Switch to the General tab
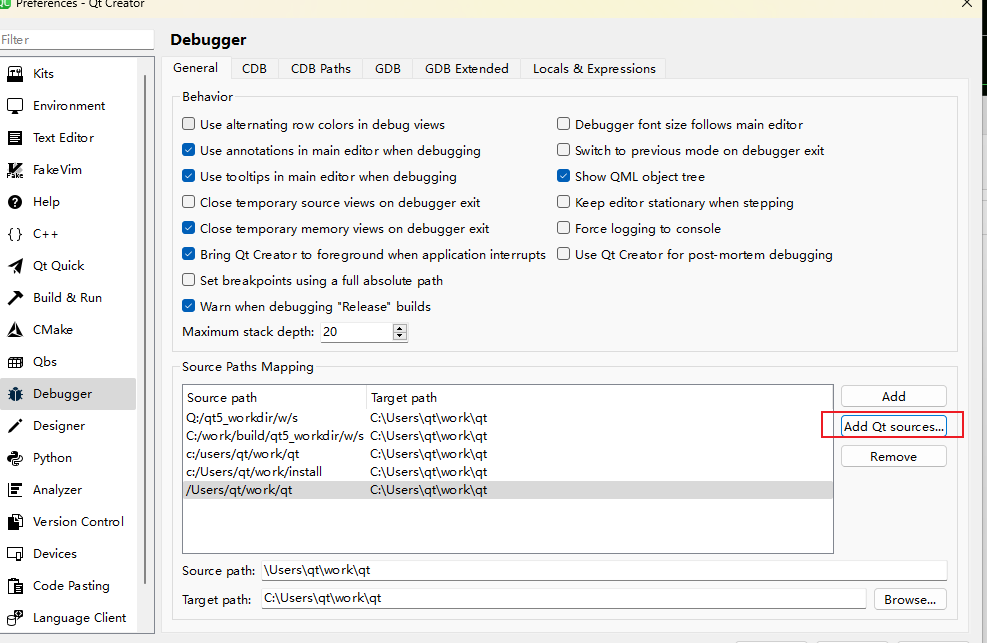The width and height of the screenshot is (987, 643). [196, 68]
